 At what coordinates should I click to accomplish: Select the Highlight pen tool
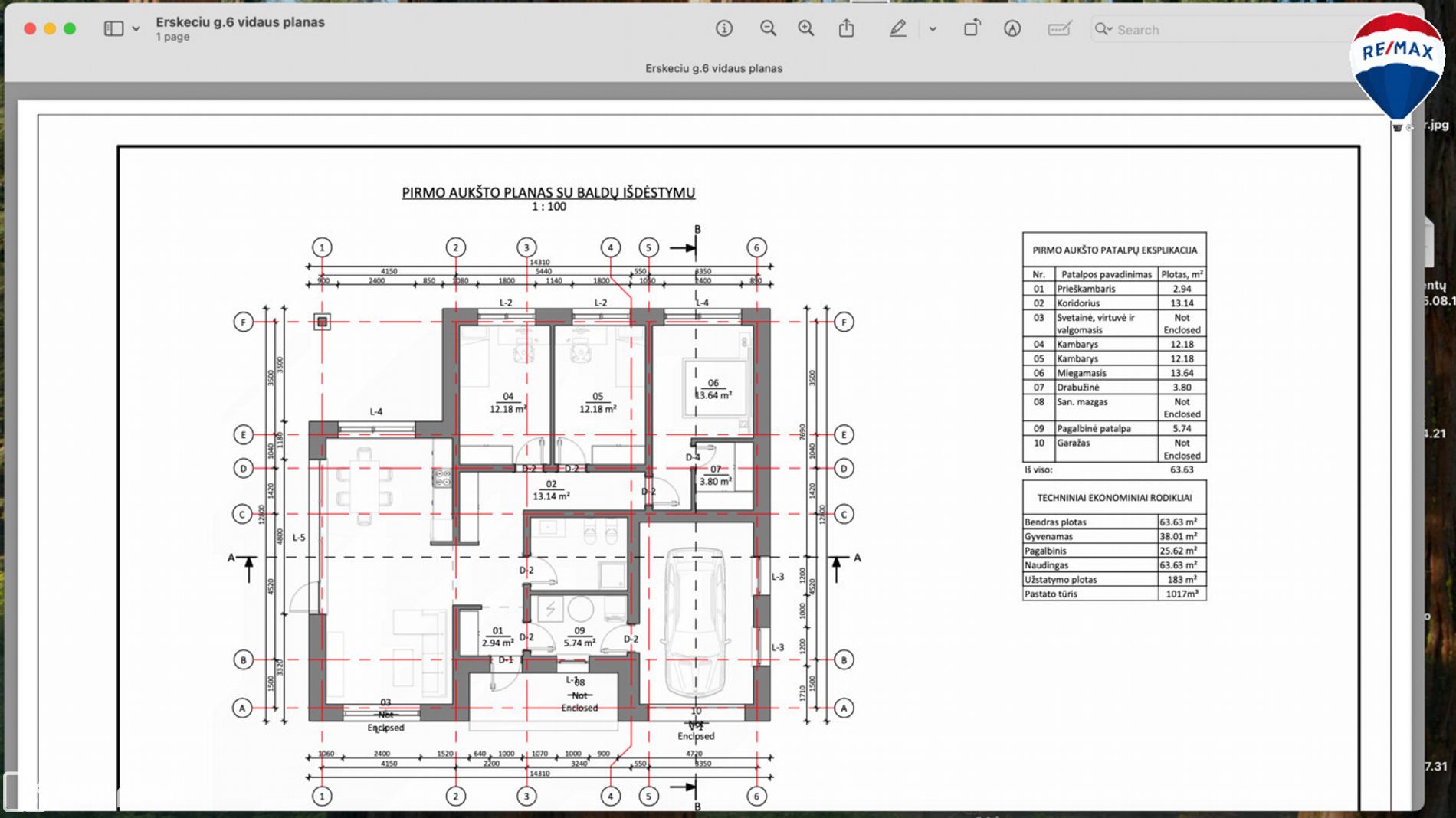coord(897,29)
